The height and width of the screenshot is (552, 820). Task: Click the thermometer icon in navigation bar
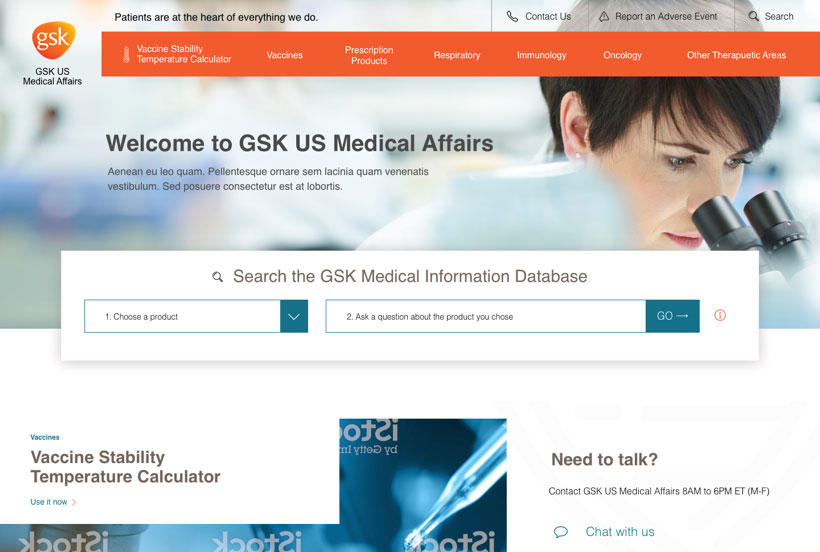point(126,55)
